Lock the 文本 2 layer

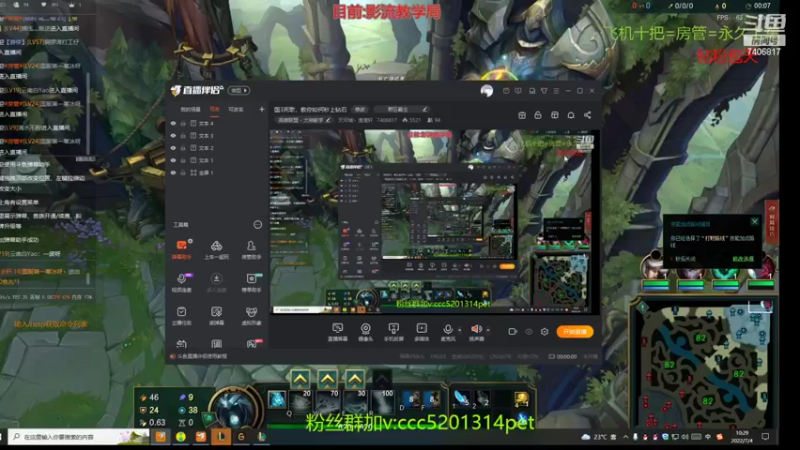click(183, 148)
